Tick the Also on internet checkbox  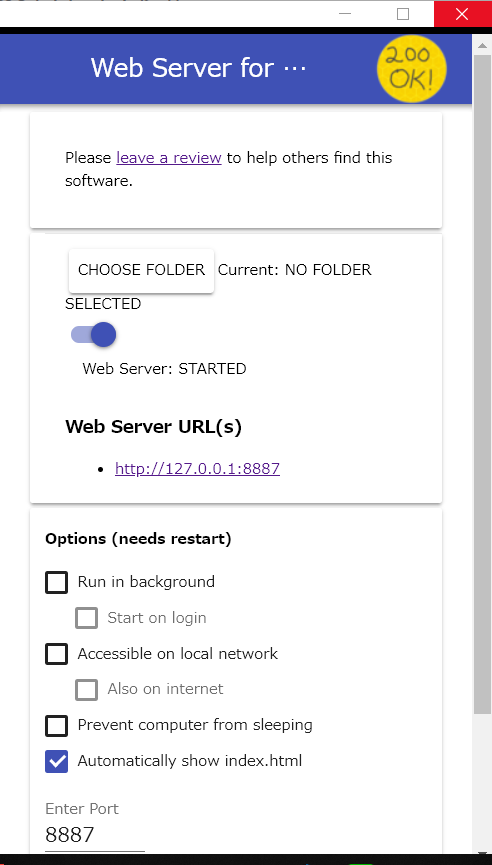pos(87,690)
